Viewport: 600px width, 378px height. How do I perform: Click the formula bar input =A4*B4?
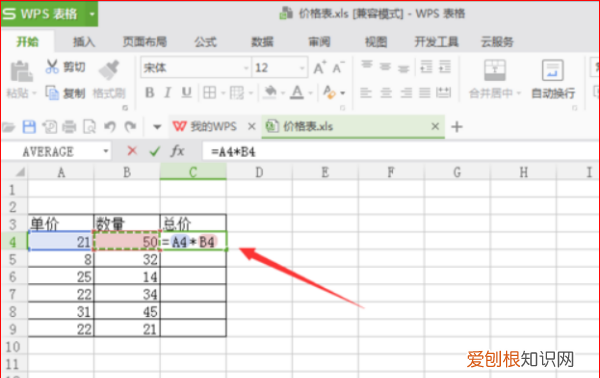(x=400, y=152)
